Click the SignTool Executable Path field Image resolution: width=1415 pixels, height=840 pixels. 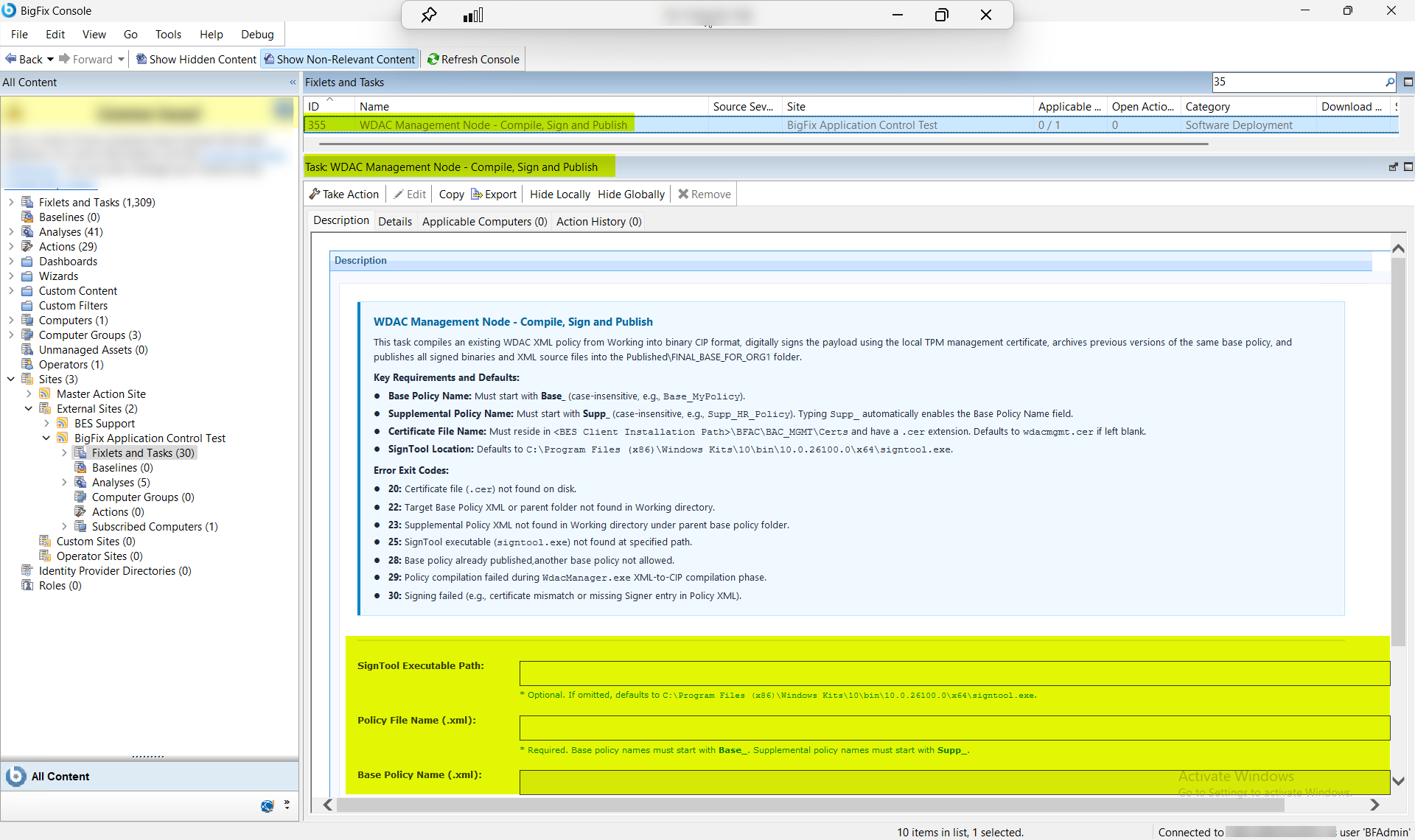954,673
